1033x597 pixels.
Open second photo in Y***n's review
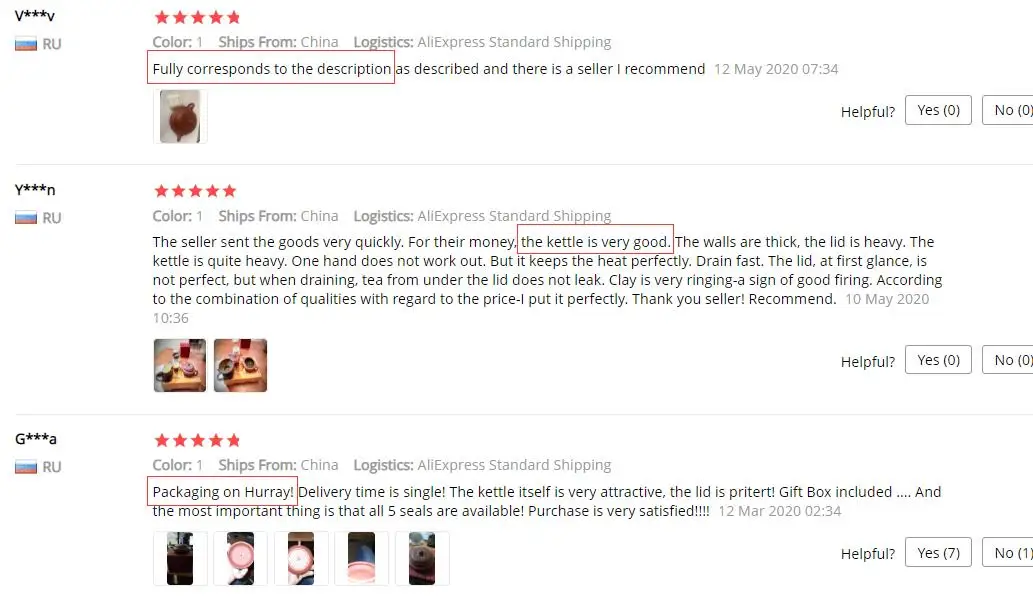240,365
